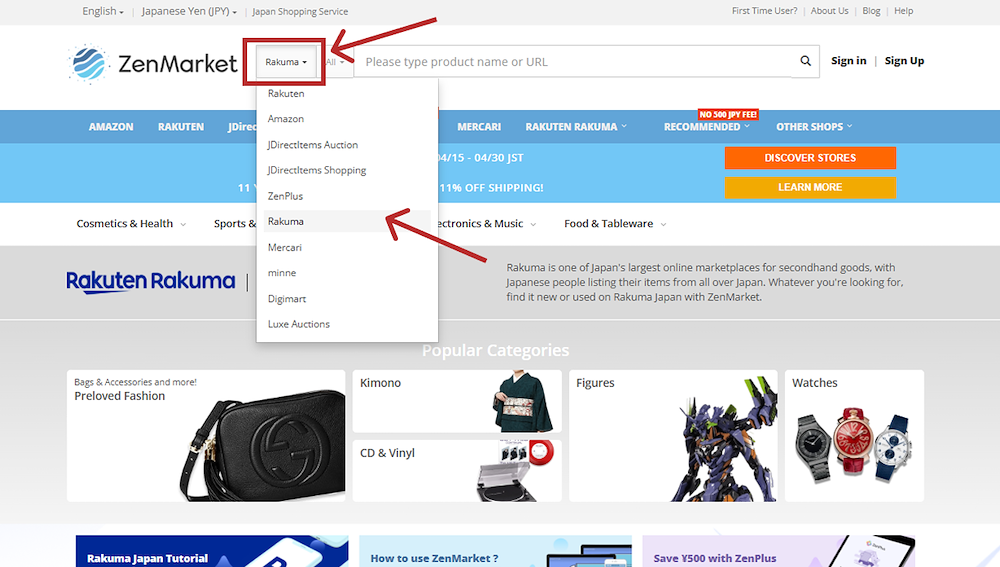
Task: Expand RECOMMENDED navigation menu
Action: tap(707, 127)
